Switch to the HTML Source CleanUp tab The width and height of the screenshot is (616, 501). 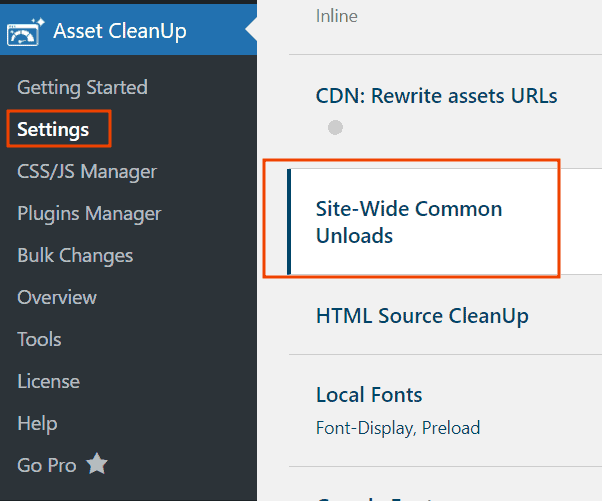point(422,316)
